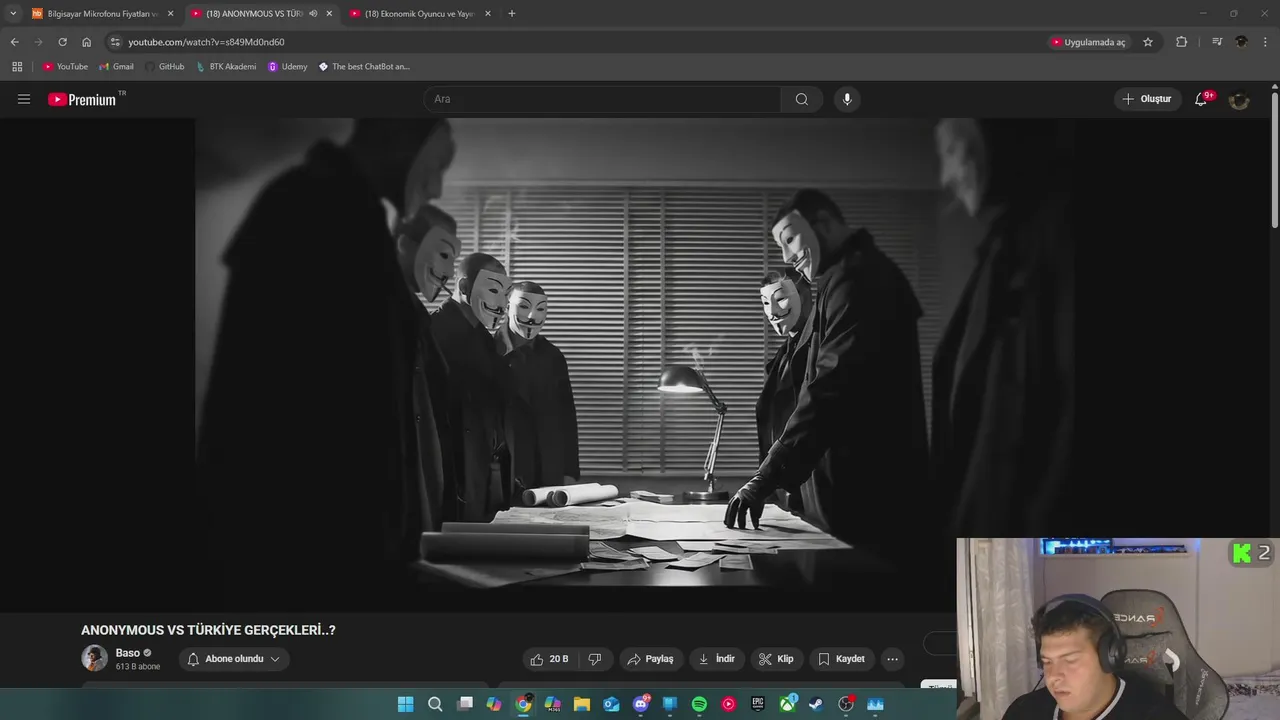The height and width of the screenshot is (720, 1280).
Task: Like the video showing 20 B
Action: tap(549, 659)
